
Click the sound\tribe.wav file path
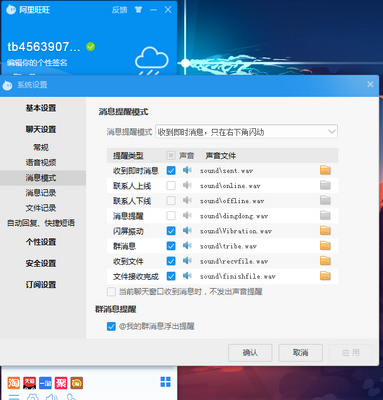[228, 246]
